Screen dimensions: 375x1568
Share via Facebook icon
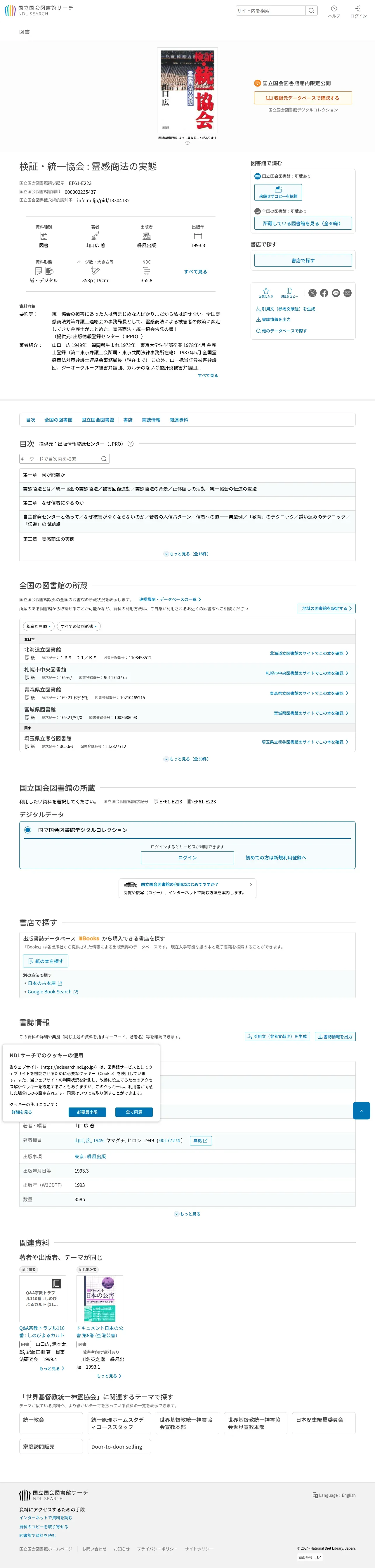[x=324, y=293]
